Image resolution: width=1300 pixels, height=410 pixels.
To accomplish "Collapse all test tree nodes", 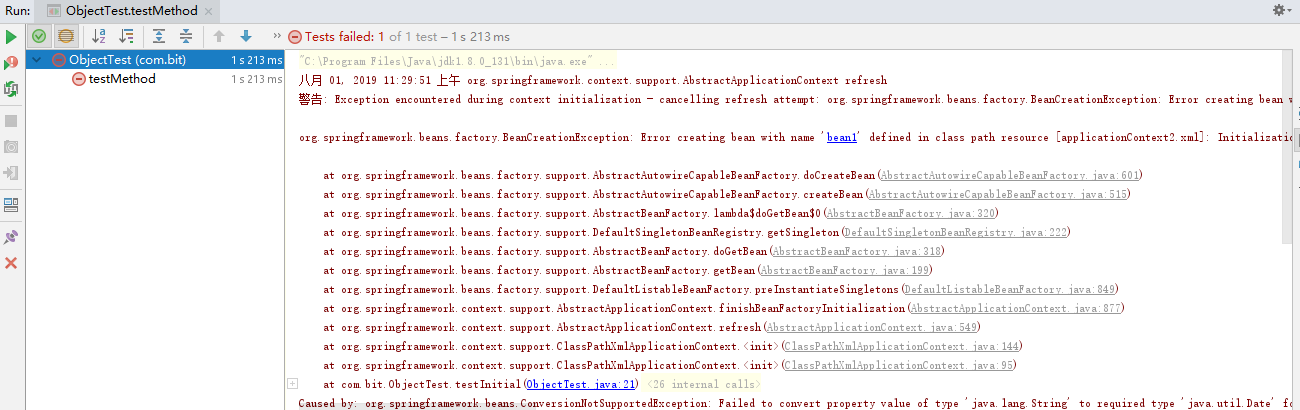I will (x=186, y=36).
